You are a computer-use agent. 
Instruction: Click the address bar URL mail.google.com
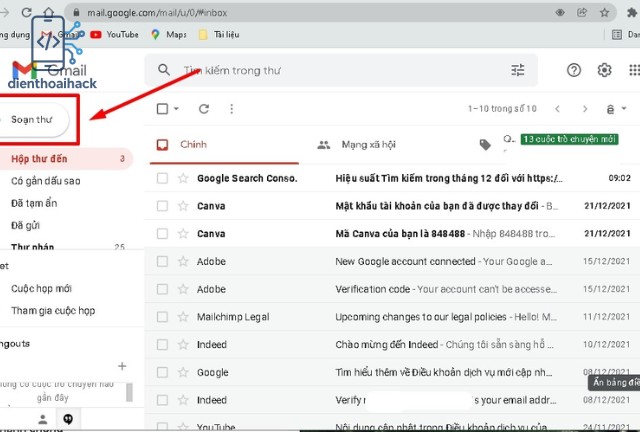(x=157, y=13)
